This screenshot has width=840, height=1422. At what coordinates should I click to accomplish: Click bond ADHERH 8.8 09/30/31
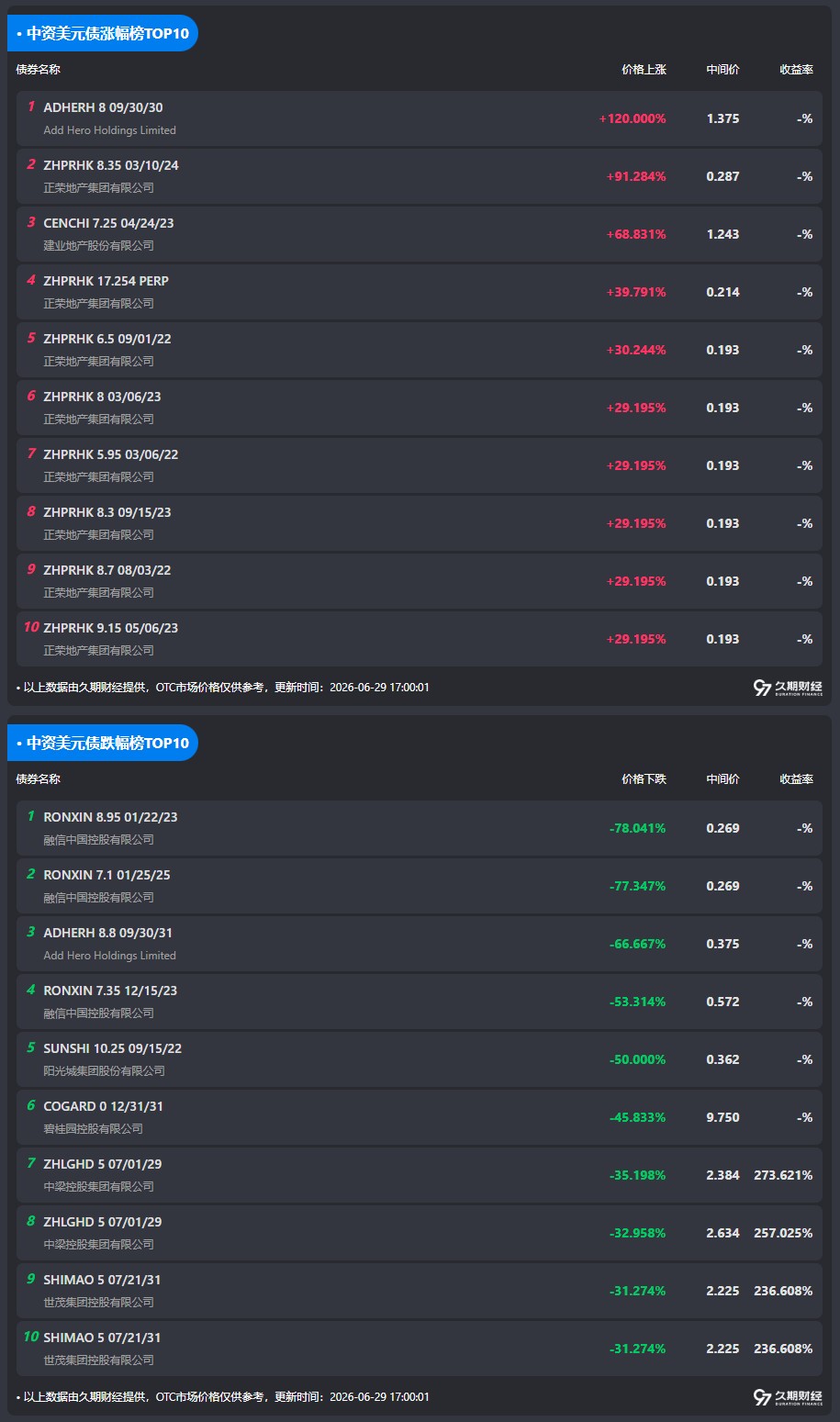[107, 933]
